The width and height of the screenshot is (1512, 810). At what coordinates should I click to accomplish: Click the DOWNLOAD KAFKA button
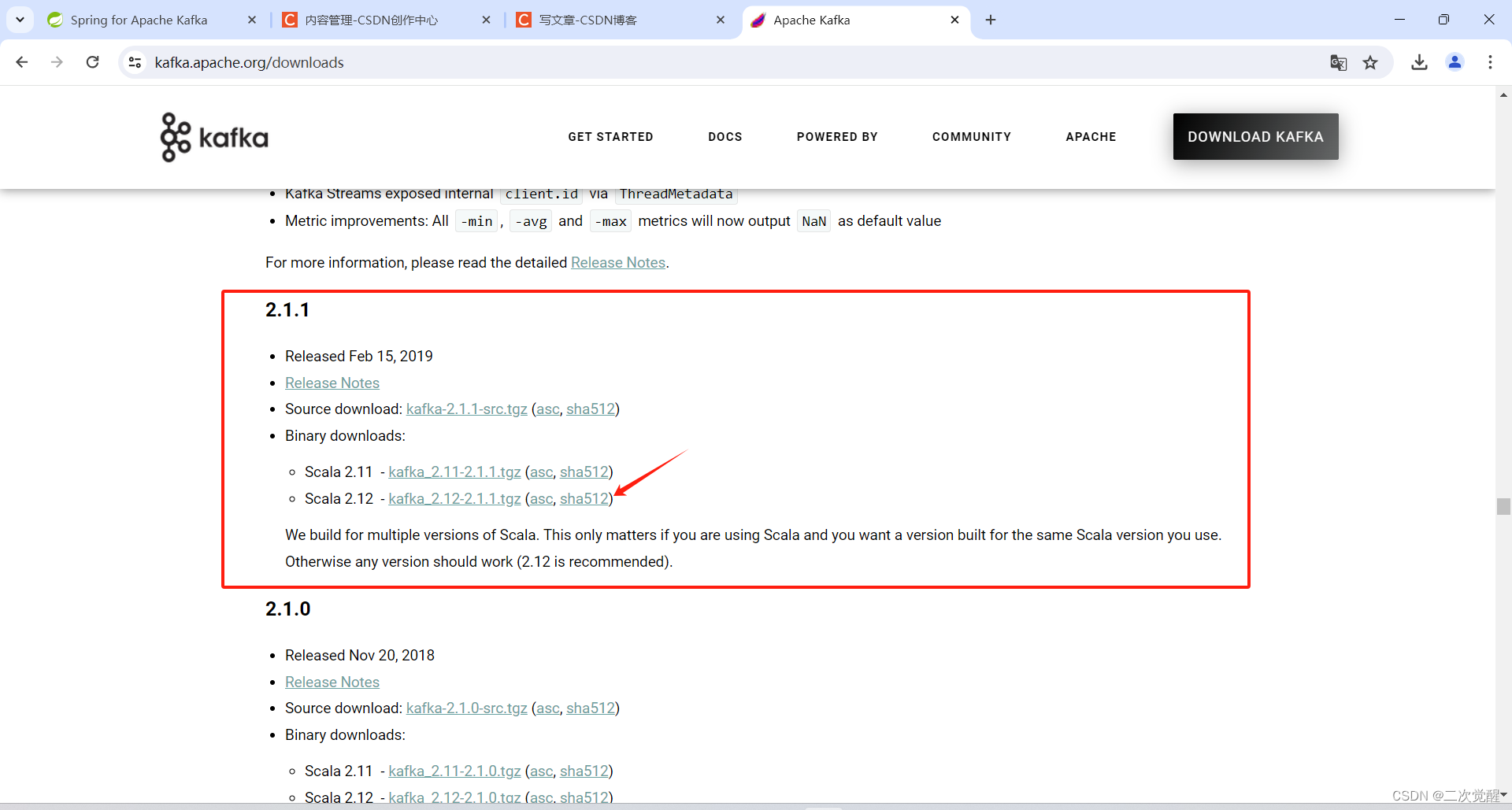(1255, 136)
